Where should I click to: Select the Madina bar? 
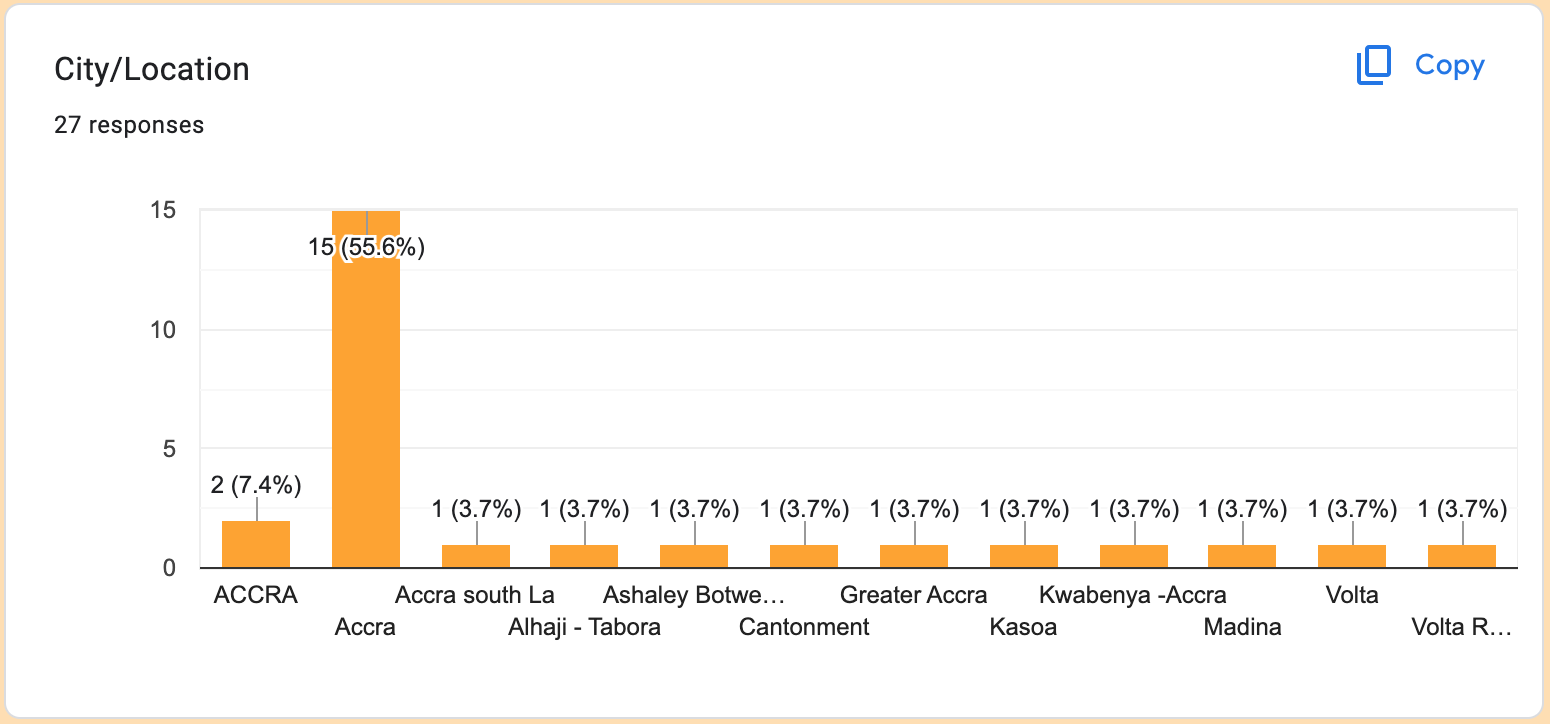(1242, 557)
